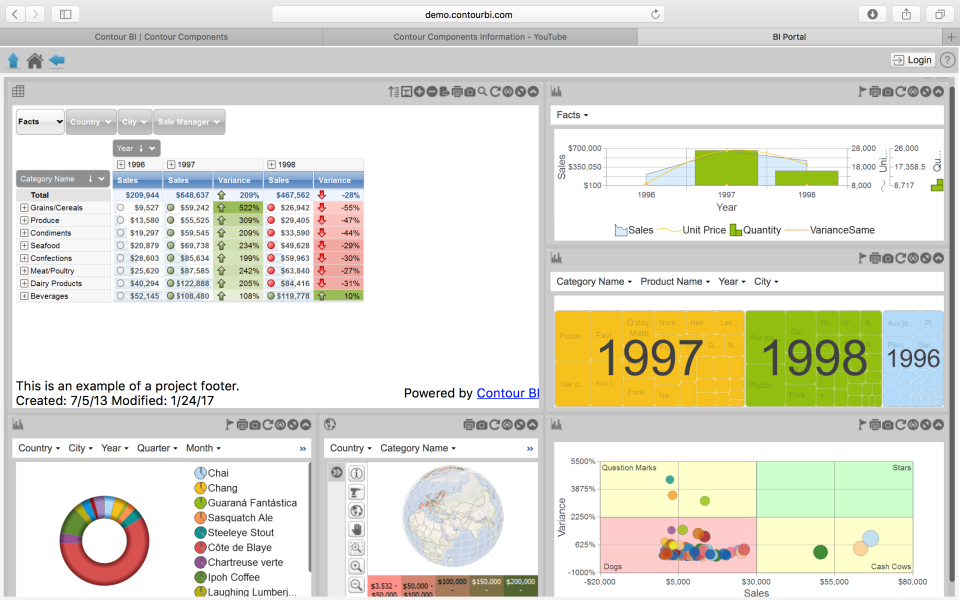Collapse the map side toolbar with the double-arrow toggle
This screenshot has width=960, height=600.
336,471
